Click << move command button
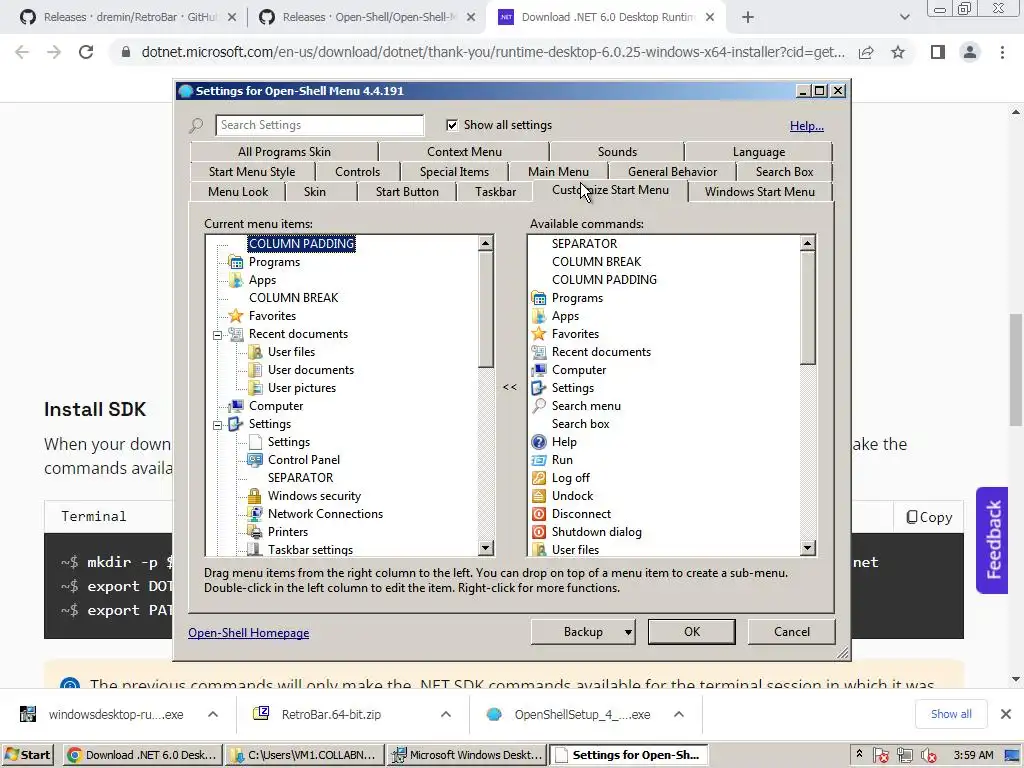The height and width of the screenshot is (768, 1024). pyautogui.click(x=510, y=387)
